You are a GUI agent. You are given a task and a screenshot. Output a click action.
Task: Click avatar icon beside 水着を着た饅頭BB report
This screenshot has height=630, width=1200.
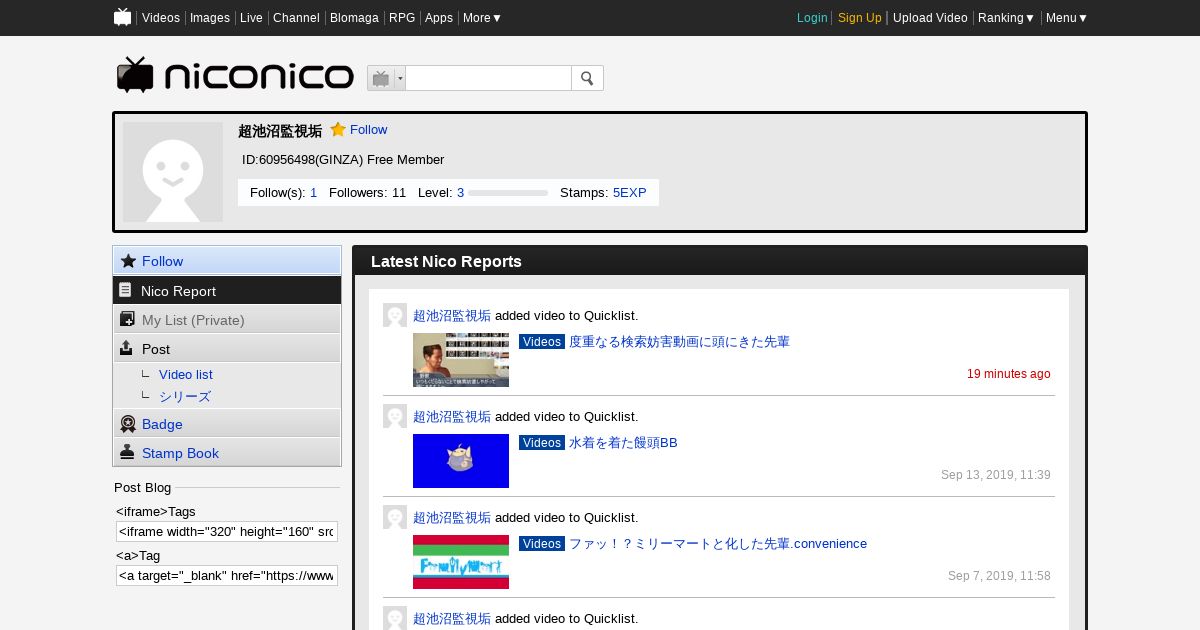coord(395,416)
